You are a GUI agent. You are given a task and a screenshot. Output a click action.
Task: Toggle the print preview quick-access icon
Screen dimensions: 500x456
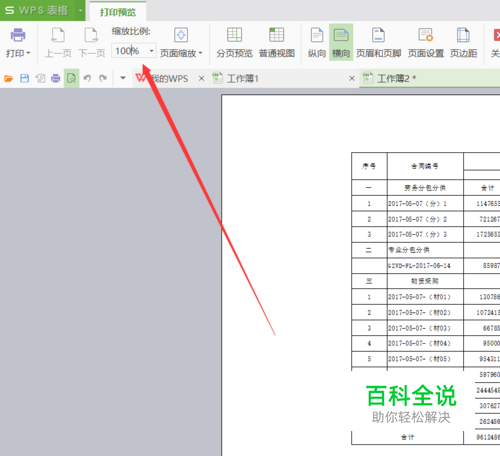[x=71, y=79]
